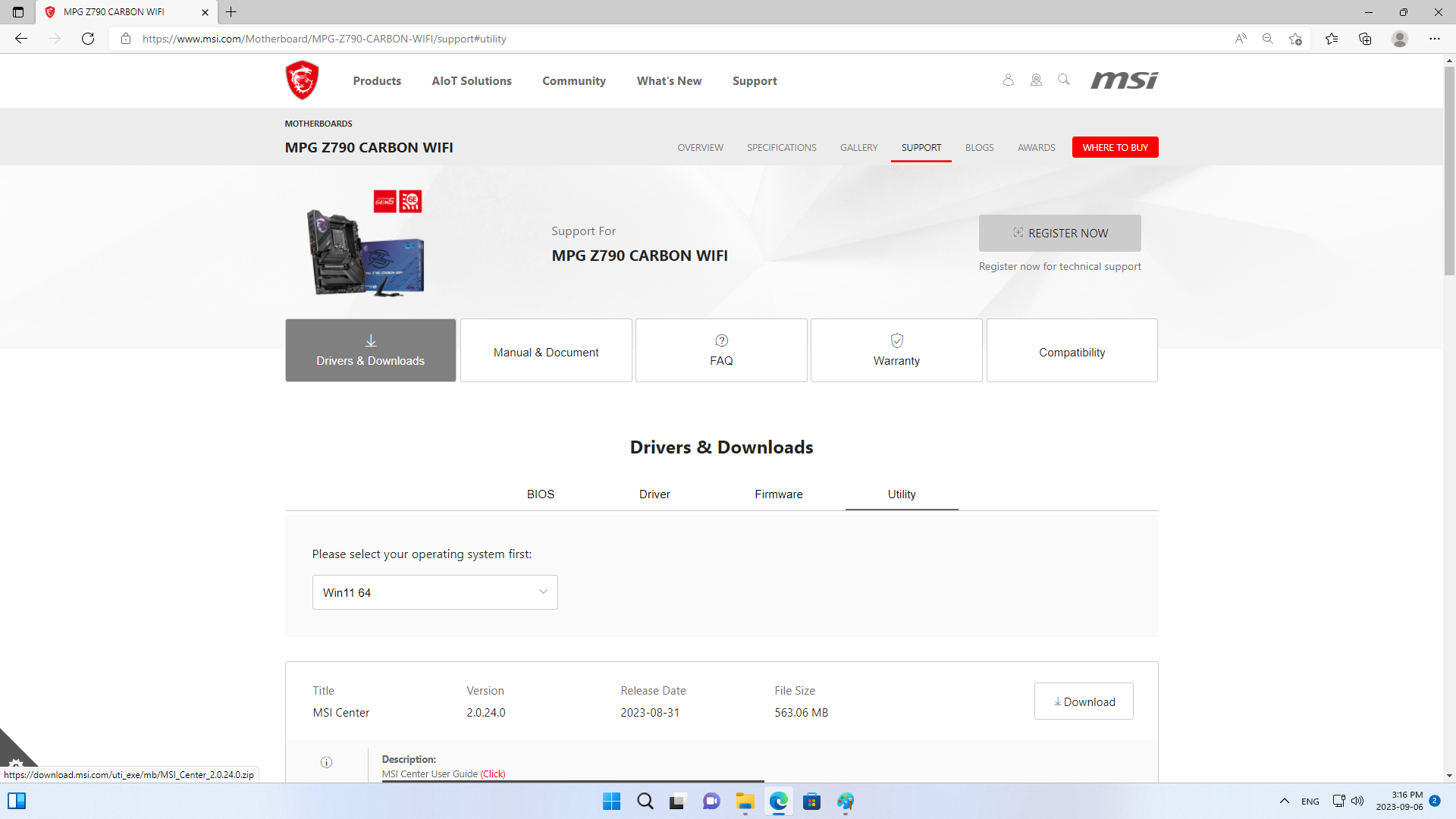The width and height of the screenshot is (1456, 819).
Task: Expand the MSI Center description section
Action: 328,762
